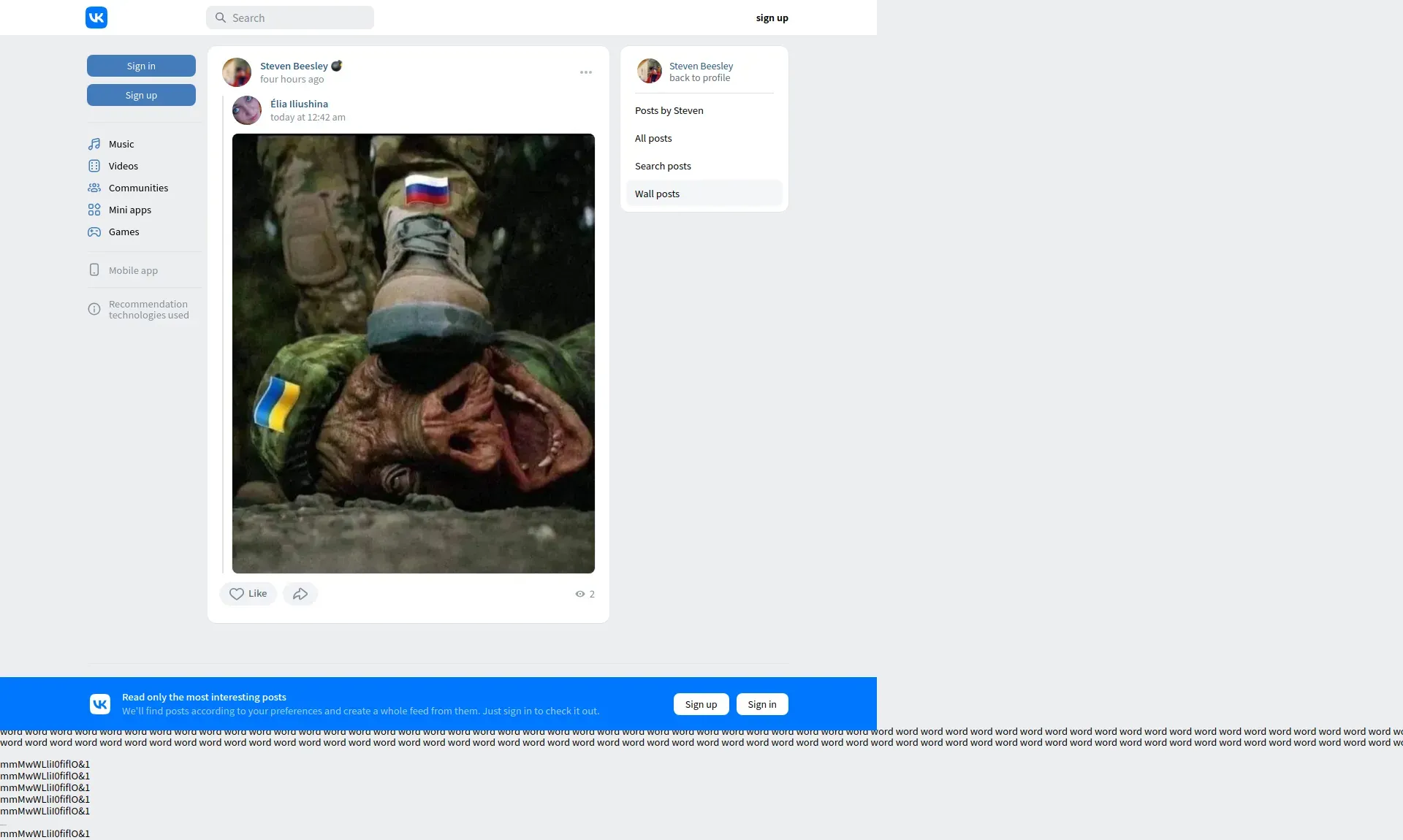Click the VK logo in header
The image size is (1403, 840).
point(96,18)
